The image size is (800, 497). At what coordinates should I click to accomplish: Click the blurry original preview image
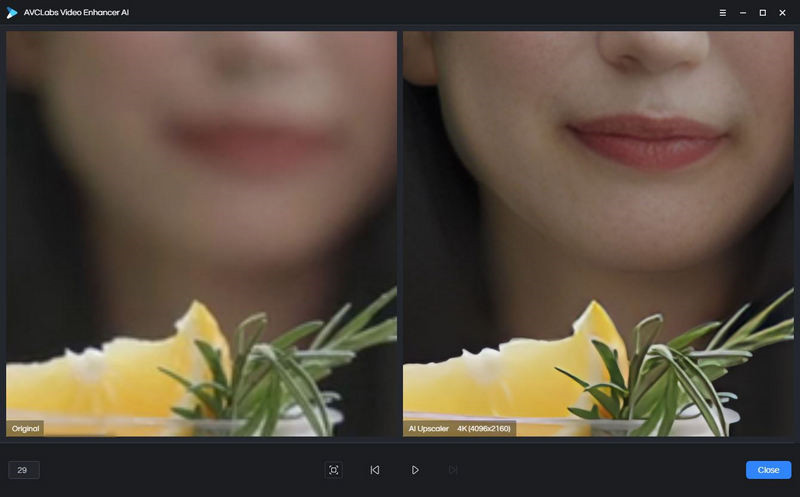[200, 200]
